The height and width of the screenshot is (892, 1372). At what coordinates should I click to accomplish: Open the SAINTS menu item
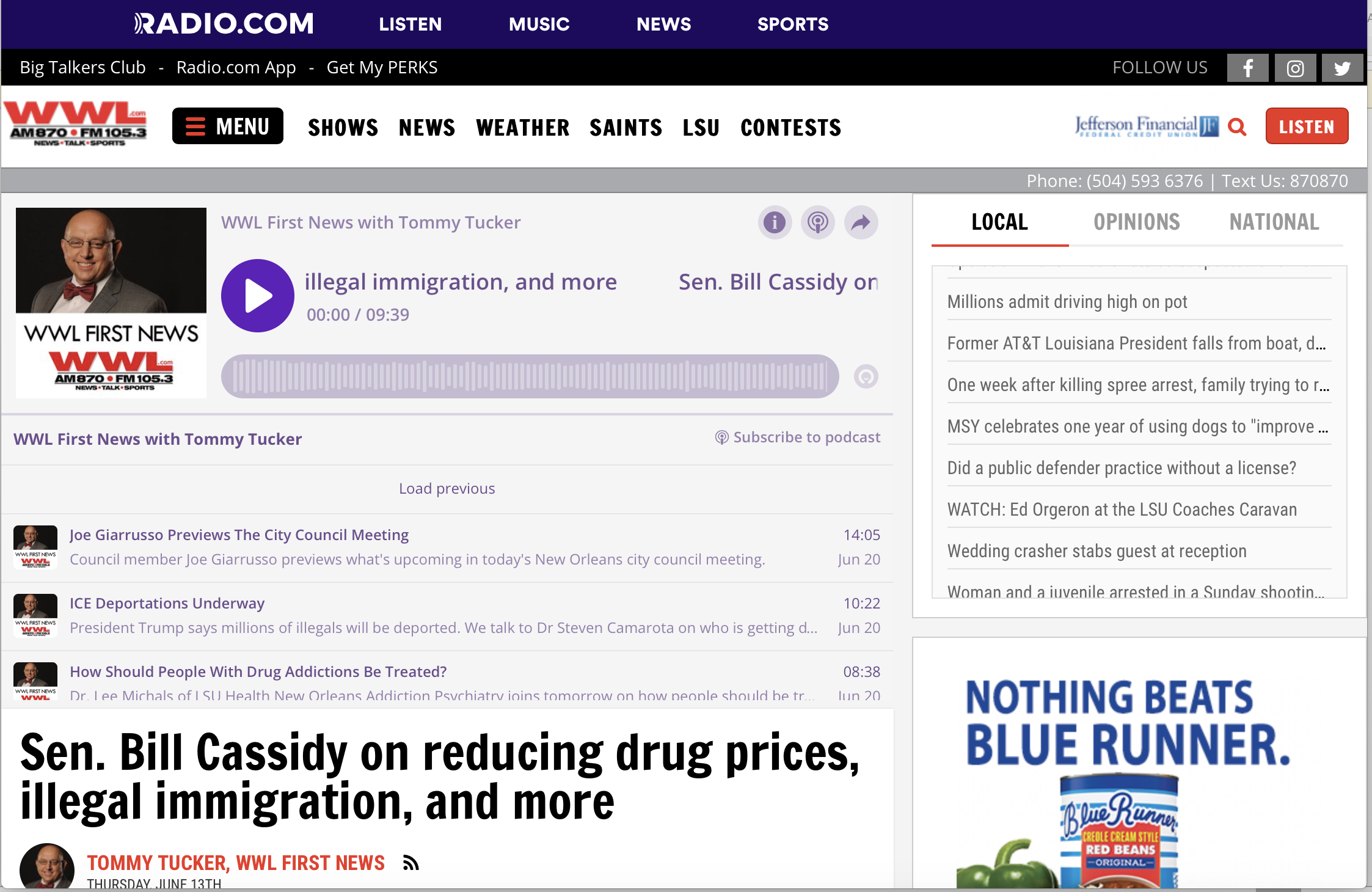click(626, 127)
